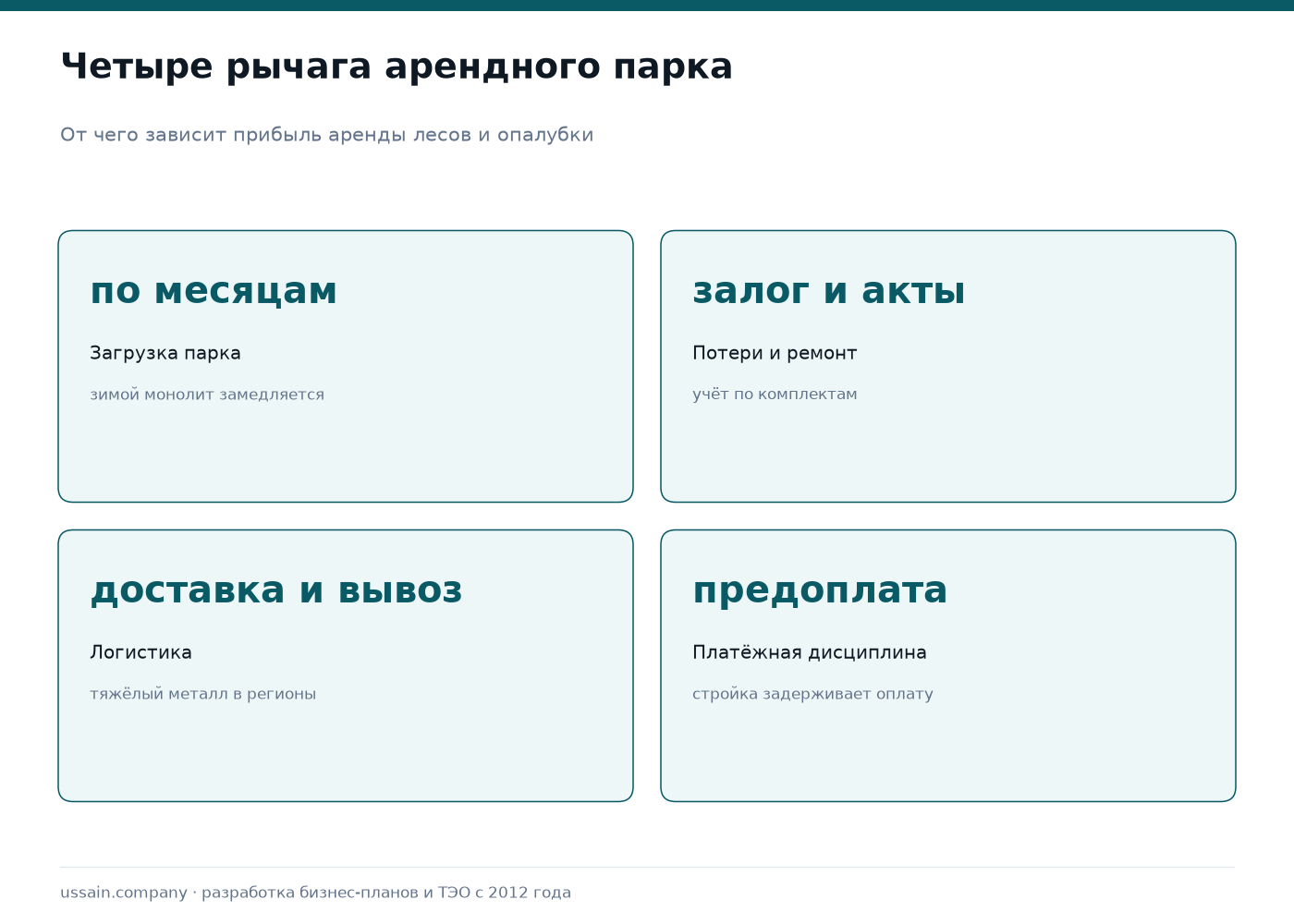The width and height of the screenshot is (1294, 924).
Task: Click the "Потери и ремонт" label
Action: click(775, 353)
